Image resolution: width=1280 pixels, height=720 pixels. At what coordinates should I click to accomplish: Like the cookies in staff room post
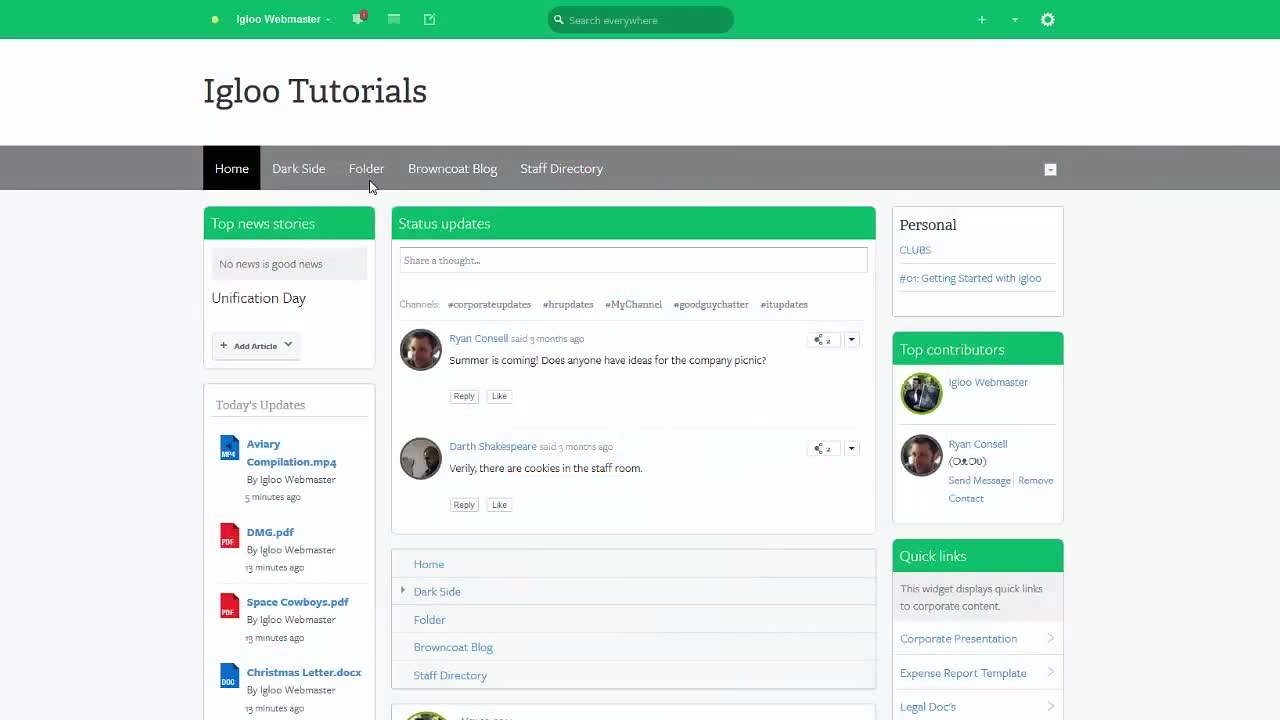point(499,505)
